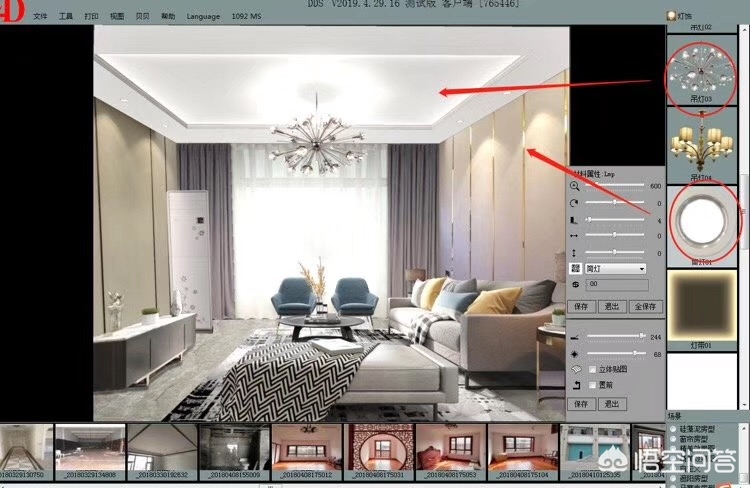Viewport: 750px width, 488px height.
Task: Choose the 灯带01 light strip item
Action: tap(703, 304)
